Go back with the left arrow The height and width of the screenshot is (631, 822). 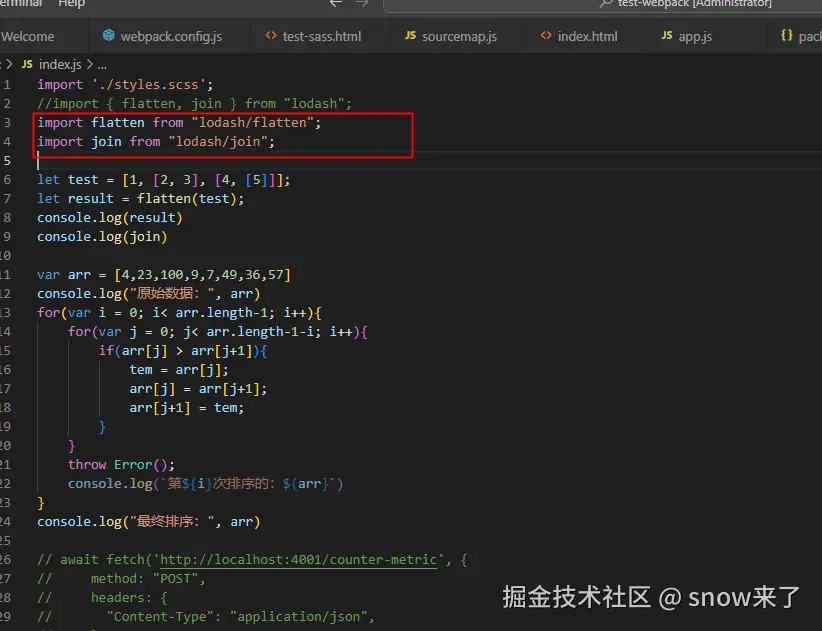coord(336,3)
